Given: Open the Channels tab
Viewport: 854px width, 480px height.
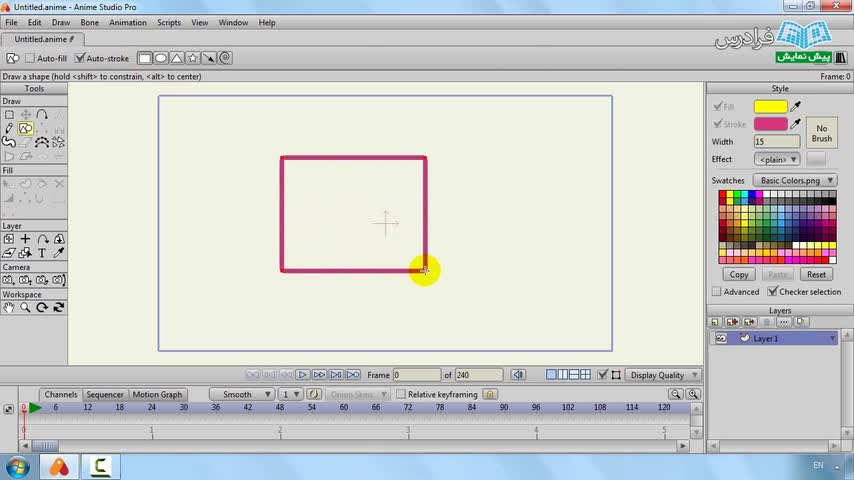Looking at the screenshot, I should coord(60,394).
